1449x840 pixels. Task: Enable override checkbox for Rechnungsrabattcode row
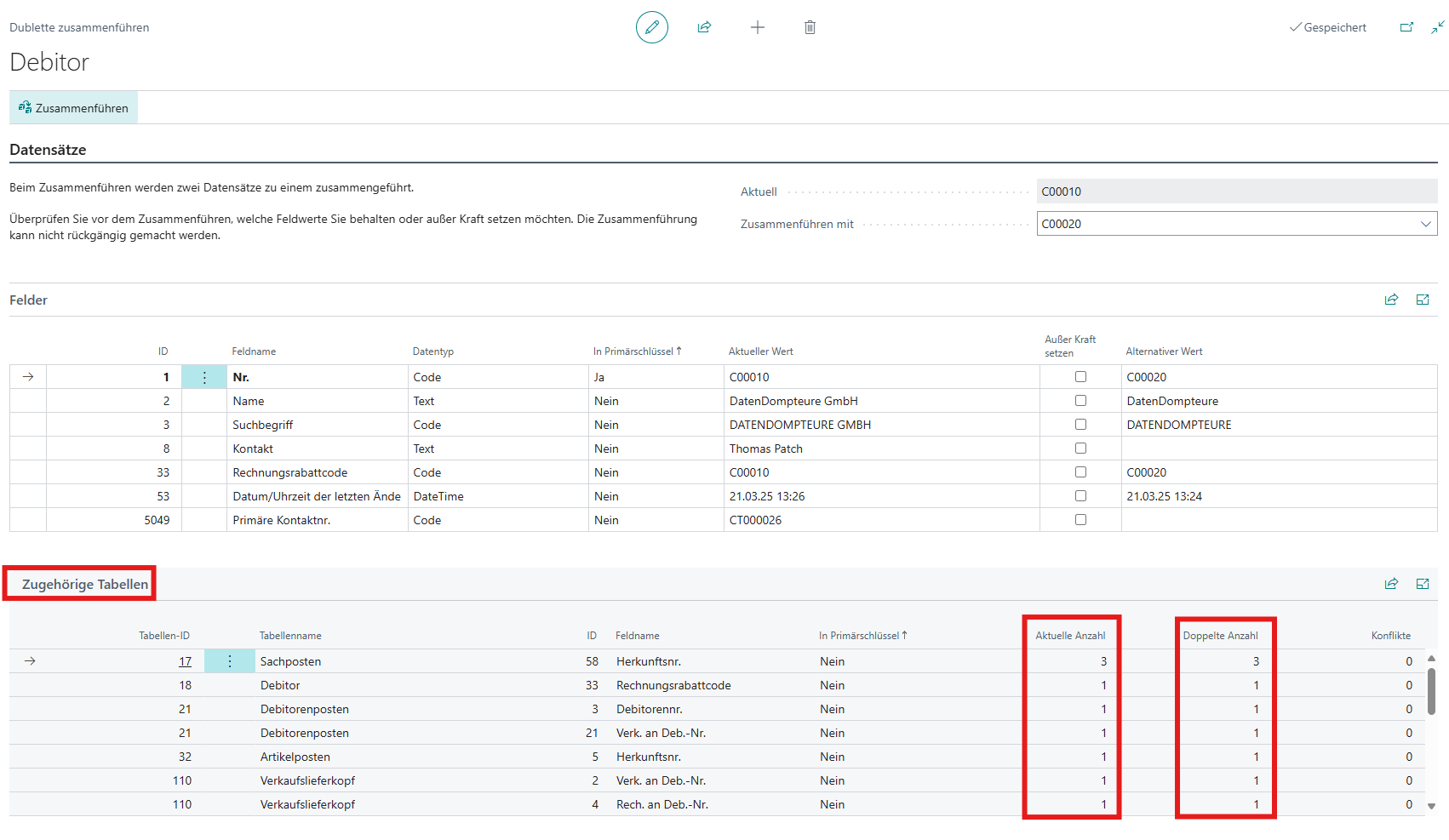(x=1080, y=472)
